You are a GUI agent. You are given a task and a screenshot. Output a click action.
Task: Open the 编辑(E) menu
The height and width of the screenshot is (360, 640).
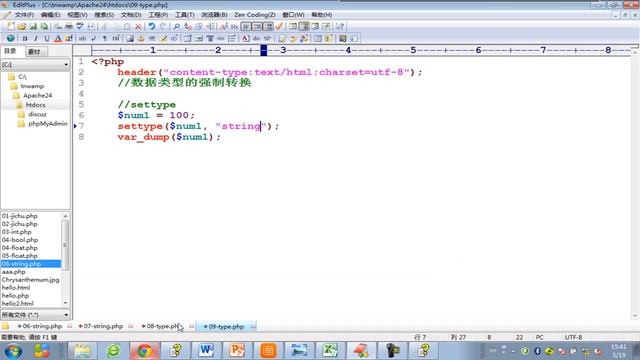(x=51, y=15)
